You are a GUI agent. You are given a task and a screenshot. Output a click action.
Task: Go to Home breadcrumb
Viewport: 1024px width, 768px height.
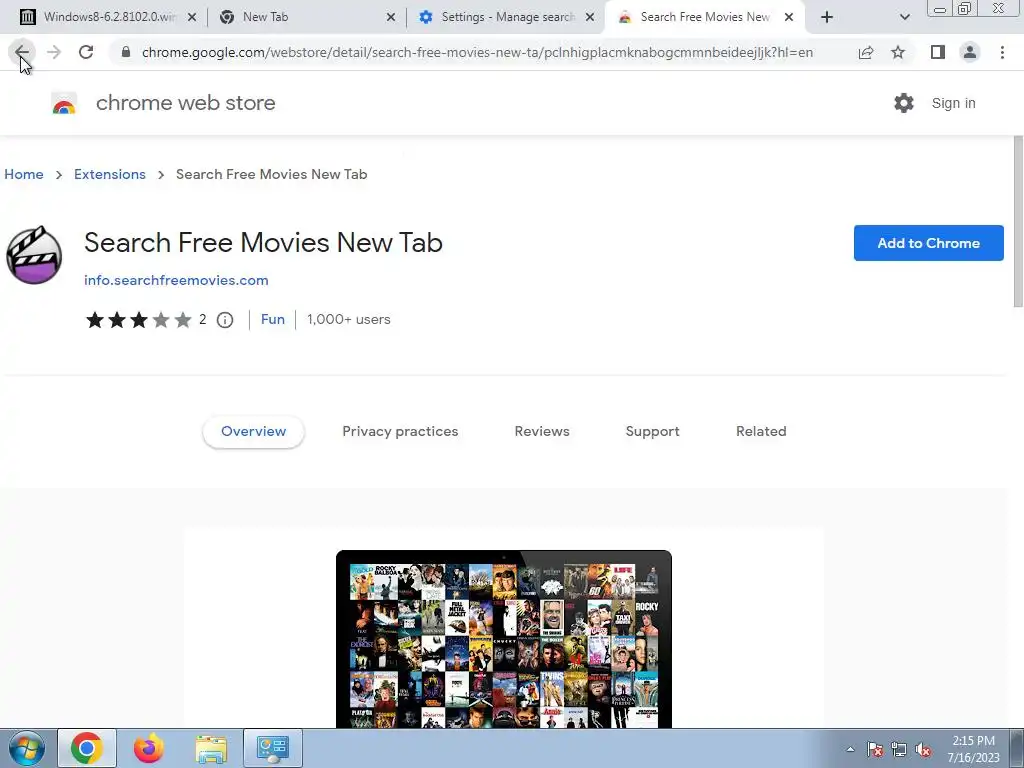pyautogui.click(x=24, y=174)
